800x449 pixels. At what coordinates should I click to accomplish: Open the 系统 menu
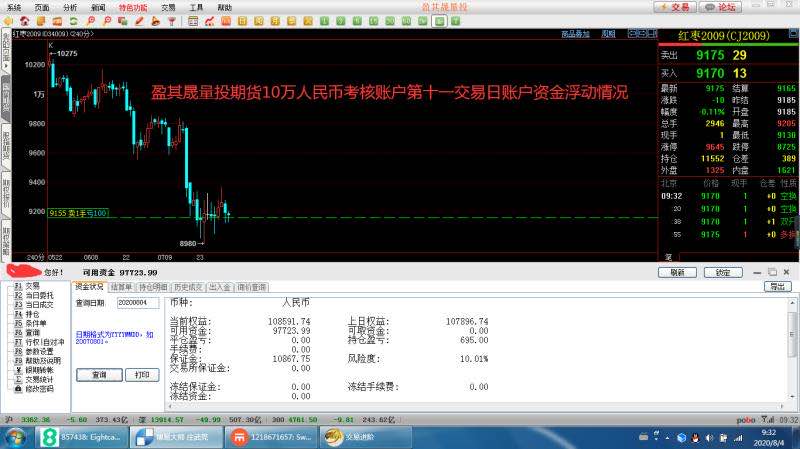14,8
